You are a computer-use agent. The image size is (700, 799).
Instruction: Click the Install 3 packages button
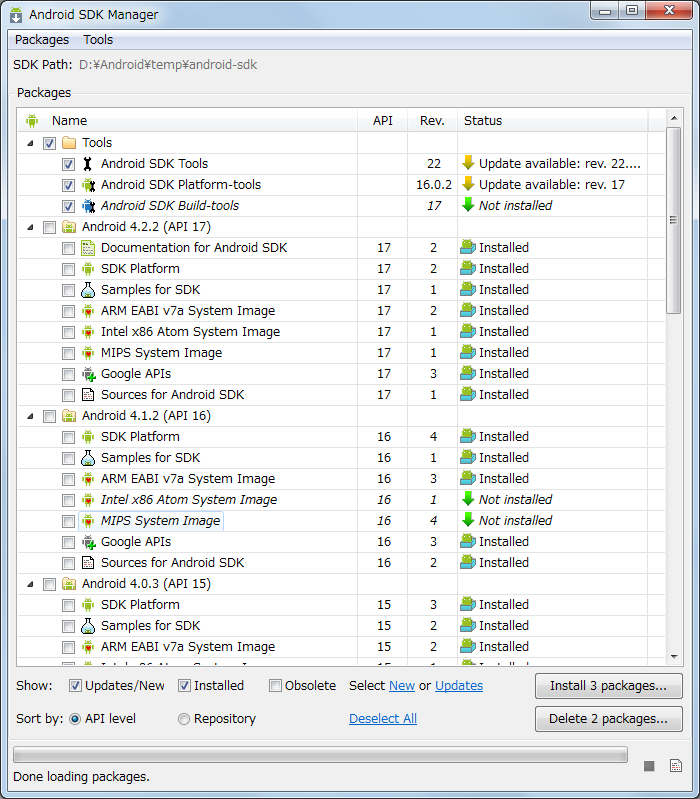click(x=609, y=686)
